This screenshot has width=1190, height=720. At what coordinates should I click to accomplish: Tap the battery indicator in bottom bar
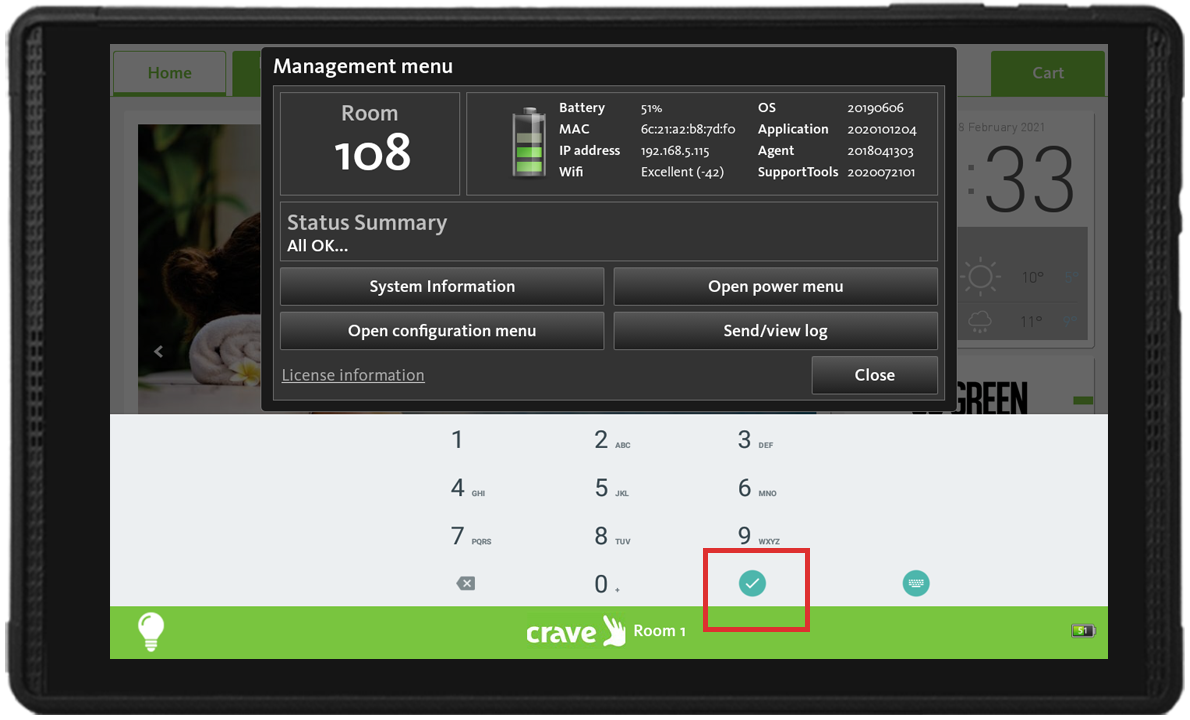click(x=1083, y=630)
